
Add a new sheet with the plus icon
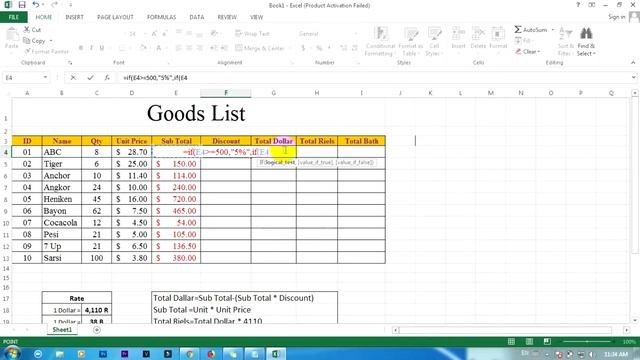pyautogui.click(x=97, y=330)
